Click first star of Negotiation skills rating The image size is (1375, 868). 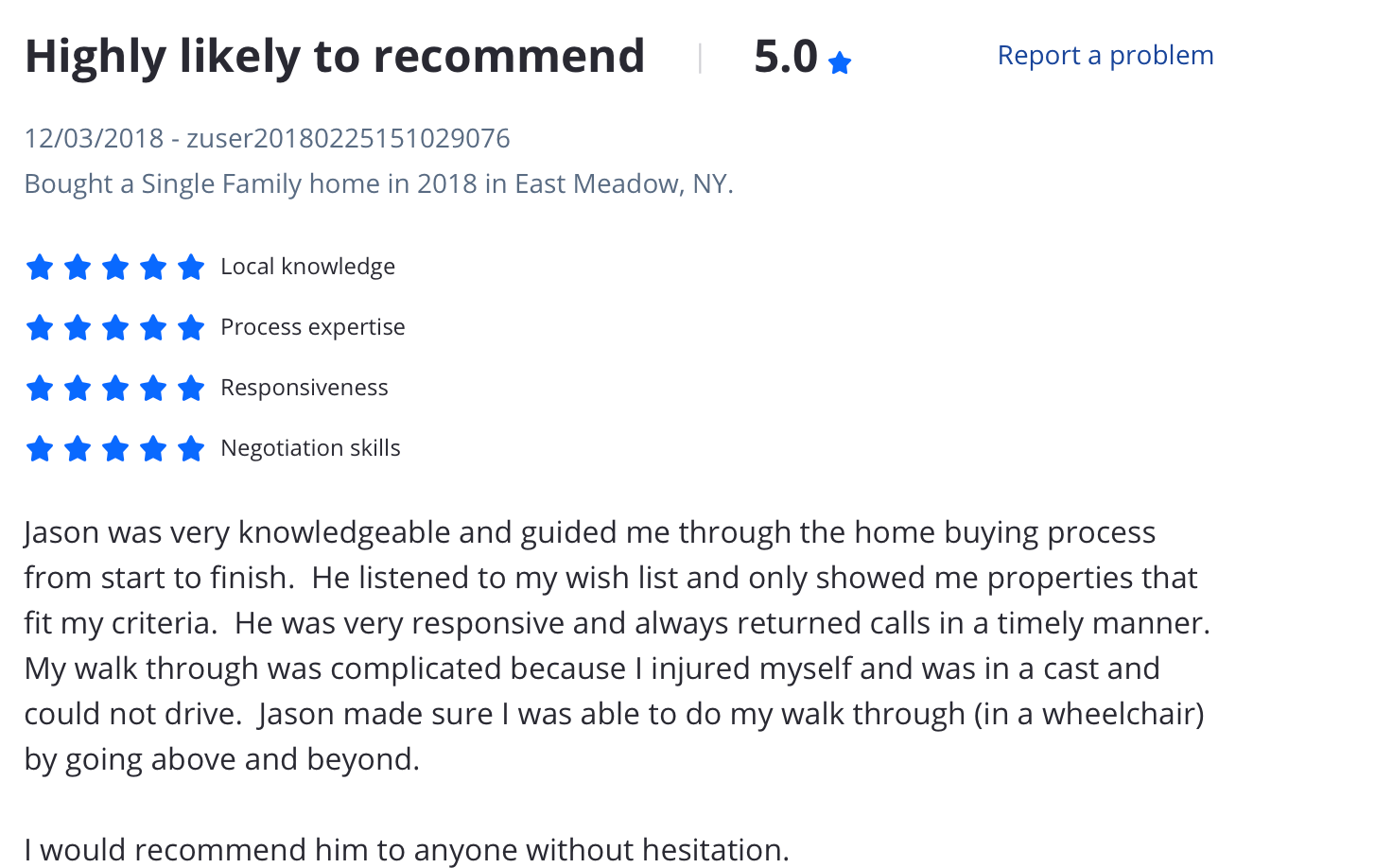point(40,449)
